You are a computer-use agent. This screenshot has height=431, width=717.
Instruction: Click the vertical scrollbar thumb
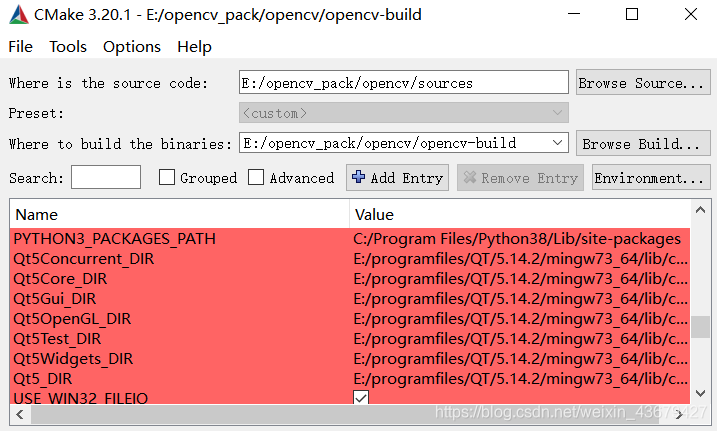click(700, 327)
